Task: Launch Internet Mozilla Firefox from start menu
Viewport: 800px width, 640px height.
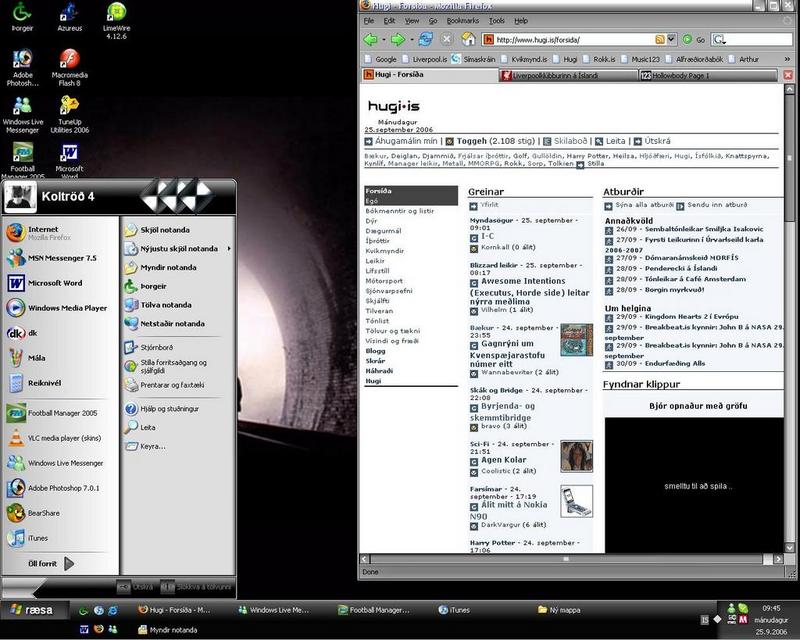Action: [x=60, y=233]
